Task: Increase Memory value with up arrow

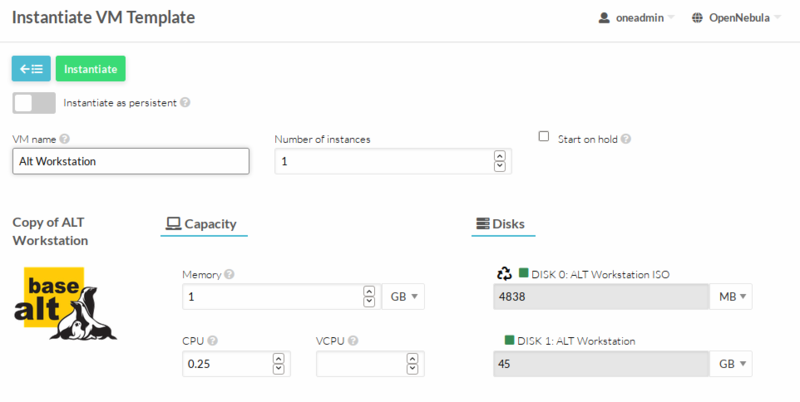Action: point(369,291)
